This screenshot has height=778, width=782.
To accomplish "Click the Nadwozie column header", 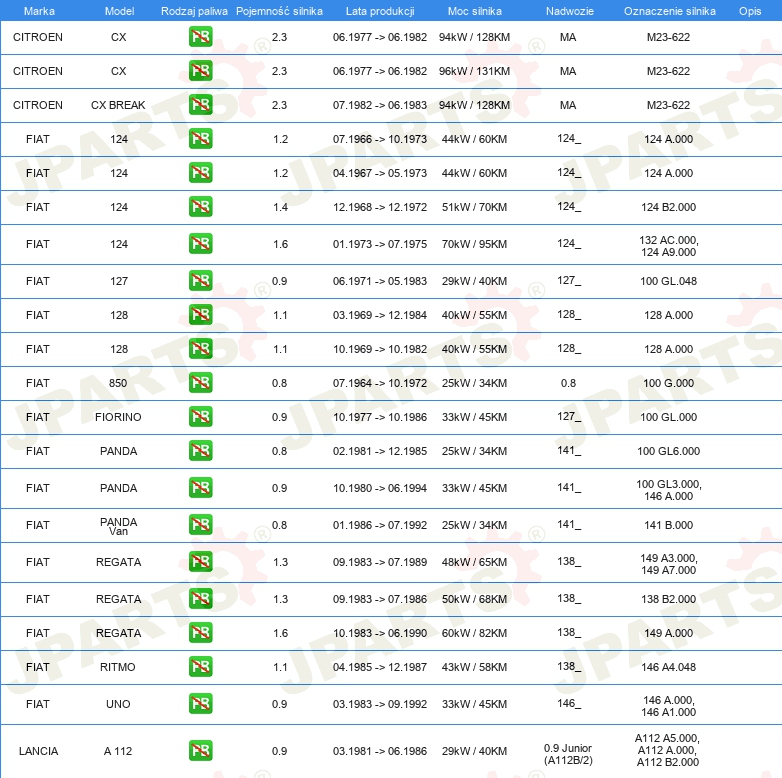I will [570, 11].
